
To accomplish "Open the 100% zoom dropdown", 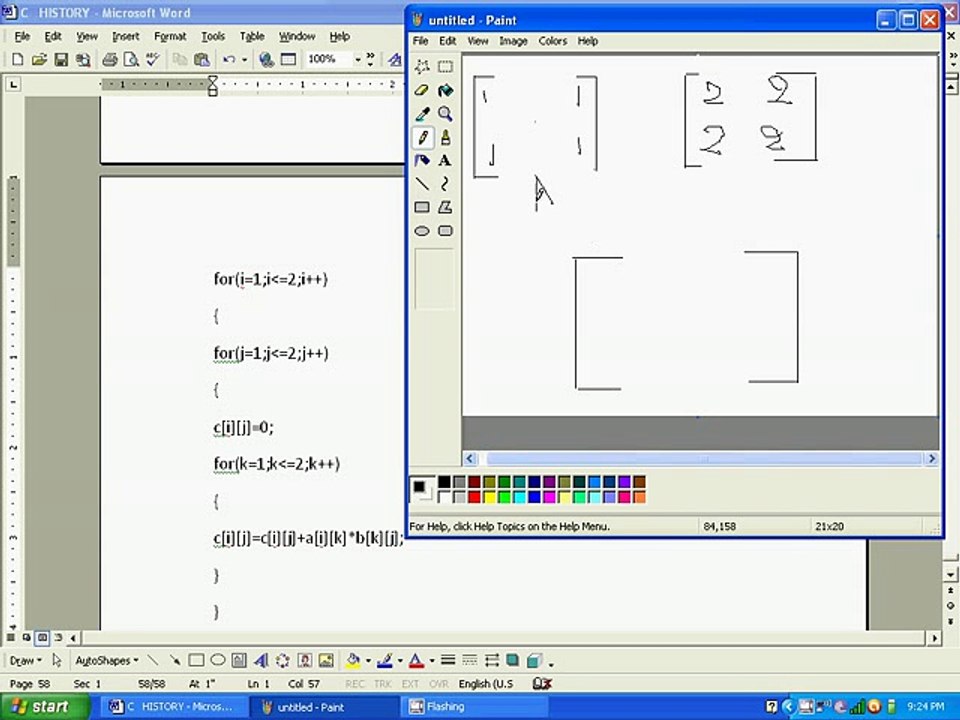I will 358,59.
